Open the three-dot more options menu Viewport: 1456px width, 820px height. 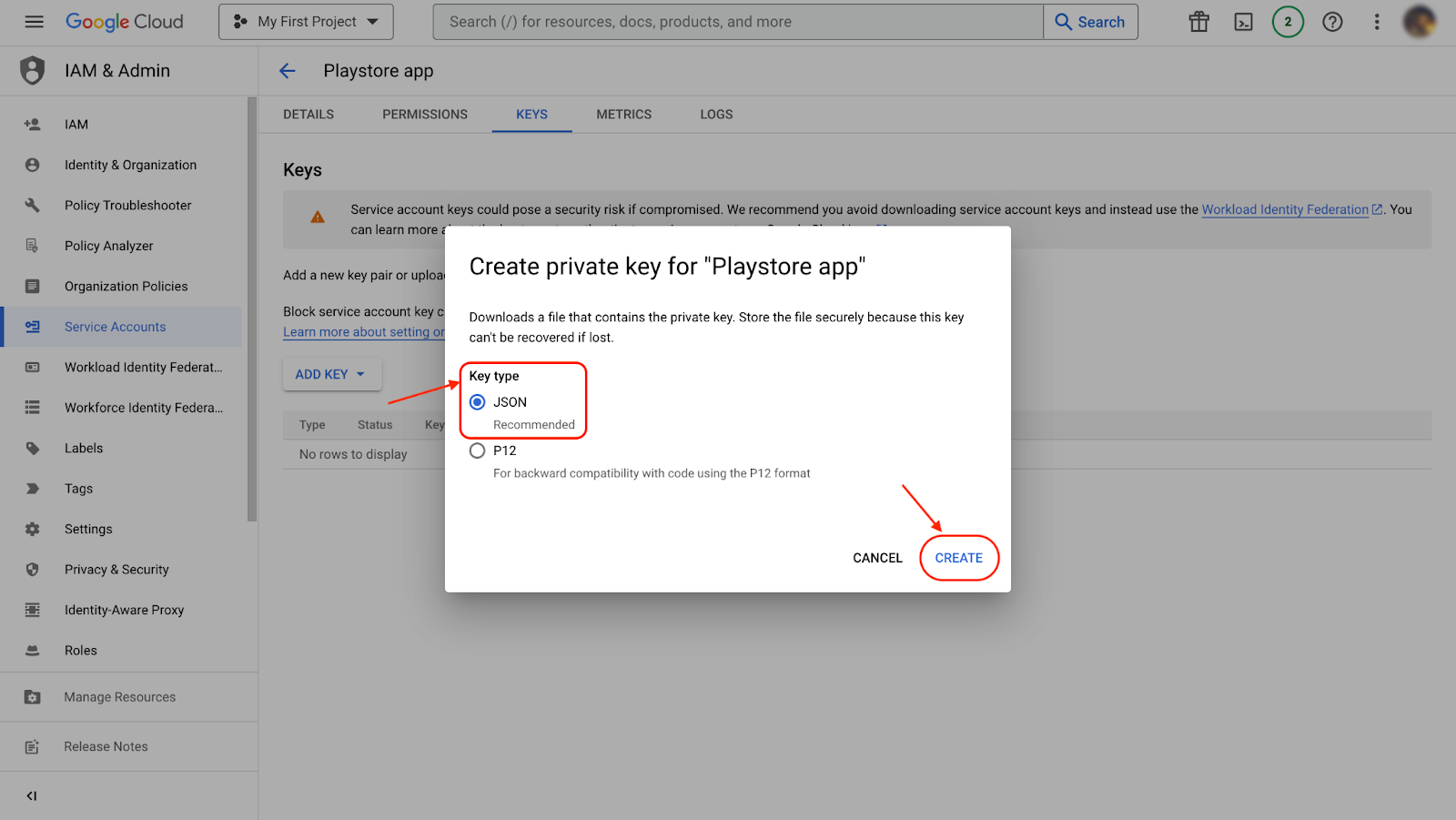1377,22
